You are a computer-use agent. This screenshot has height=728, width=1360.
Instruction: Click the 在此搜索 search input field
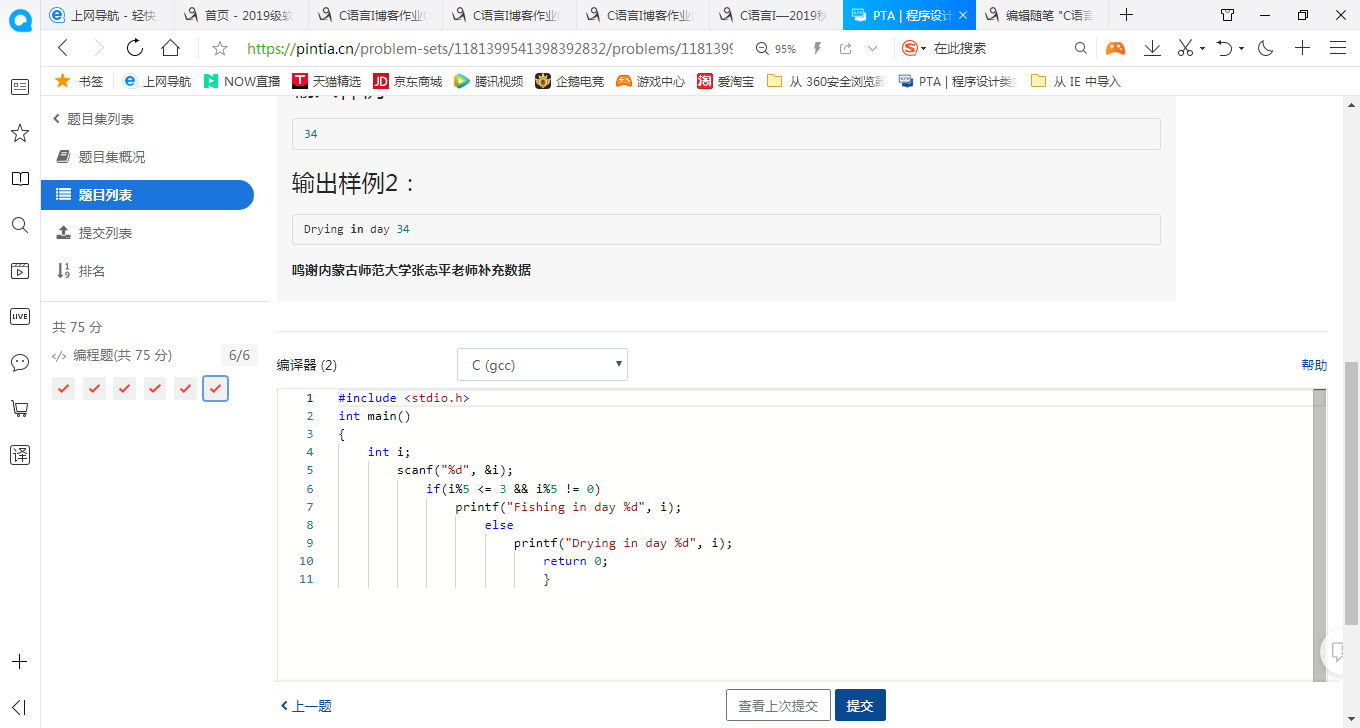click(999, 48)
